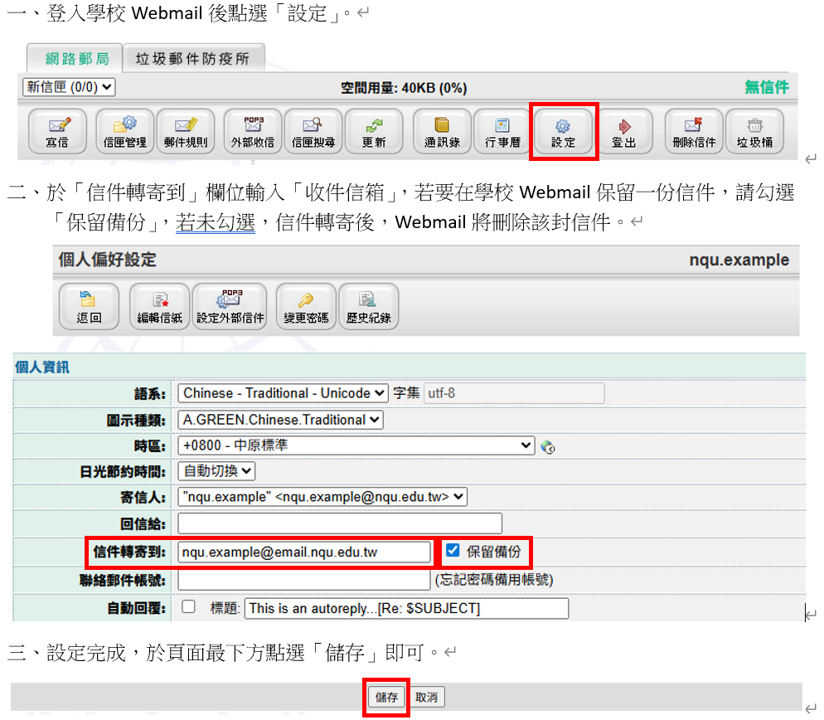Select the 寫信 compose mail icon

57,130
